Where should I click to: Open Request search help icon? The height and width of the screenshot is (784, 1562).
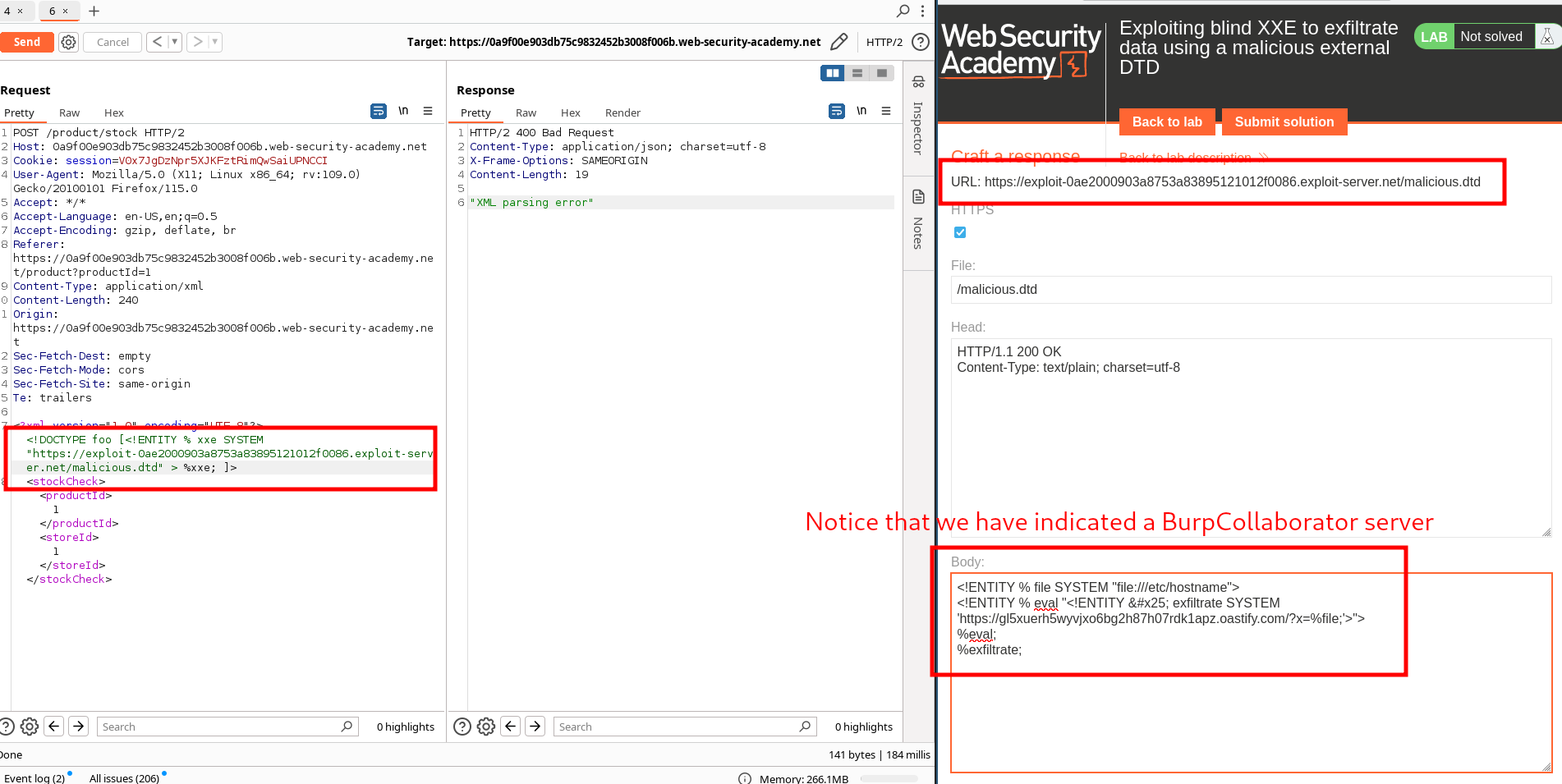tap(7, 727)
